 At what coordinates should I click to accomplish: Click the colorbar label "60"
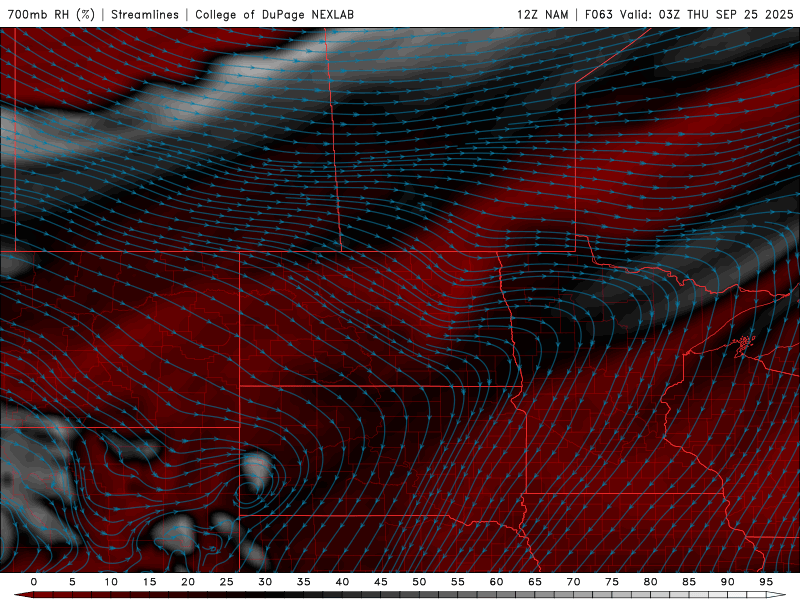click(496, 582)
